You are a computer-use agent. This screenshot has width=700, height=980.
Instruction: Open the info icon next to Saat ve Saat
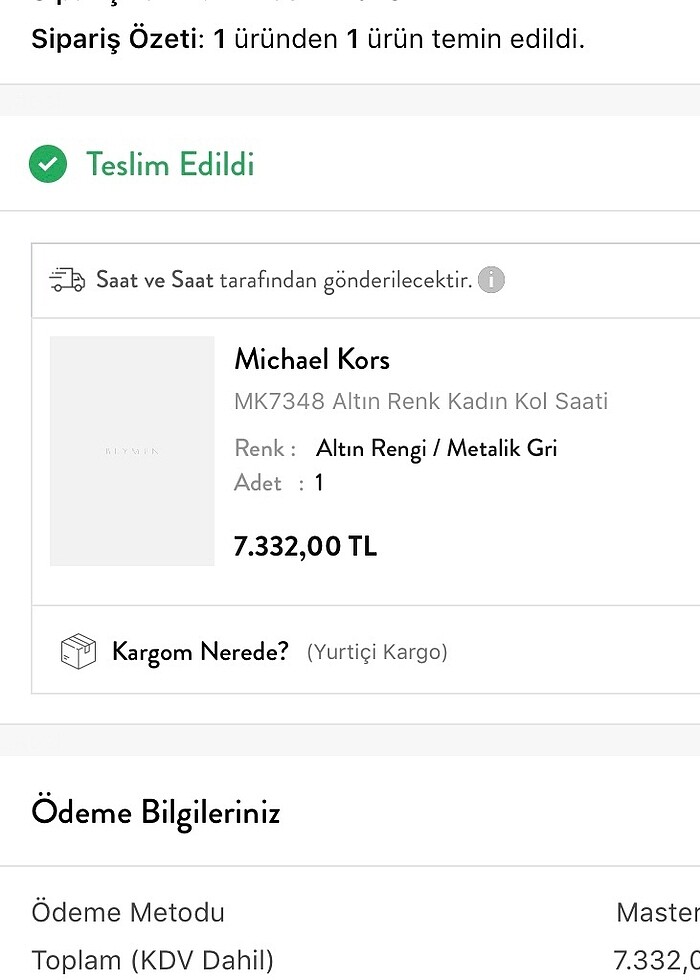click(x=490, y=280)
